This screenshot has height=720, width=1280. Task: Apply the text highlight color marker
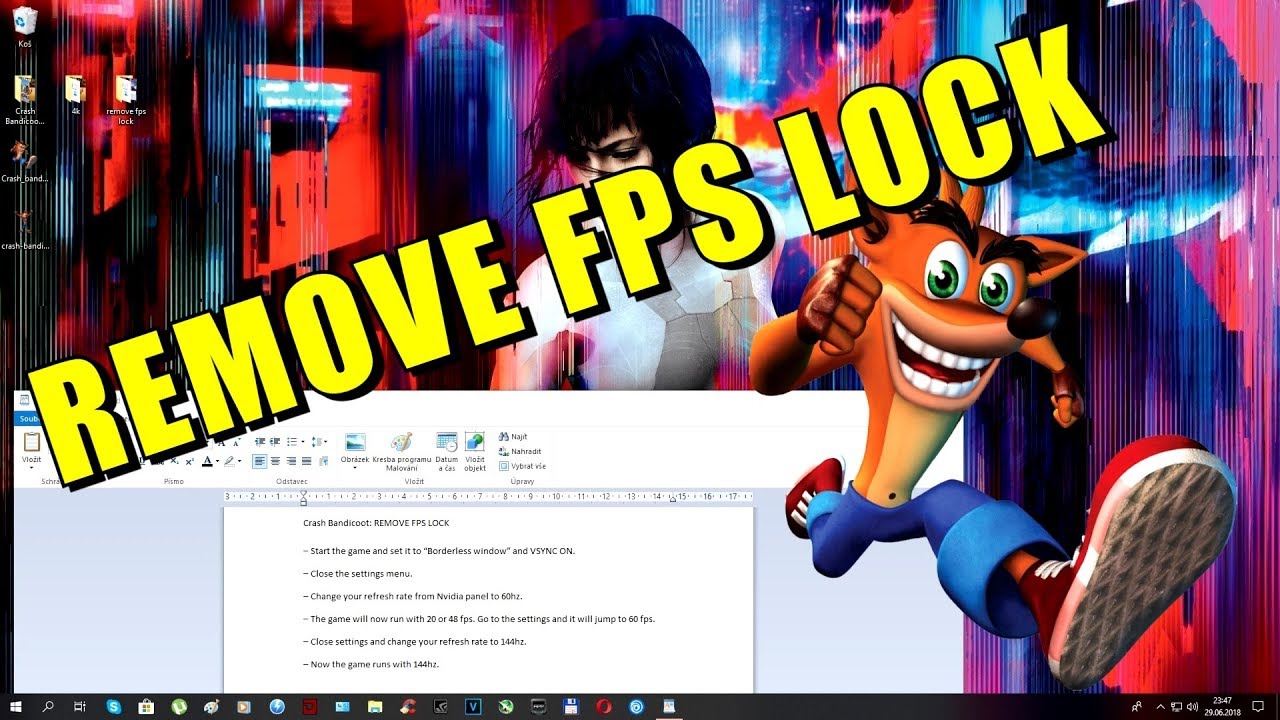229,461
